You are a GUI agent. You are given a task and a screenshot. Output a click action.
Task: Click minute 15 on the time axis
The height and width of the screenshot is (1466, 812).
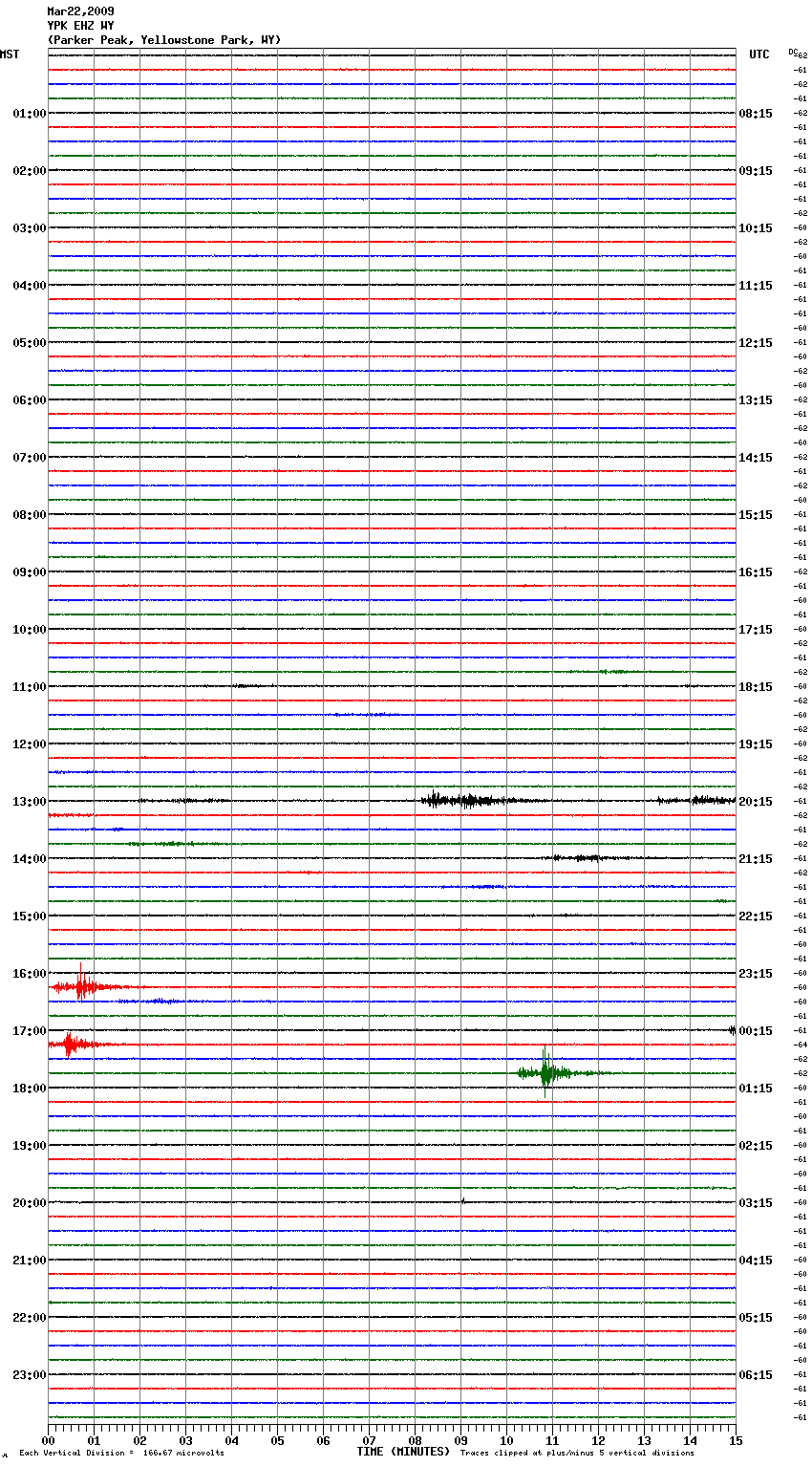(x=736, y=1440)
